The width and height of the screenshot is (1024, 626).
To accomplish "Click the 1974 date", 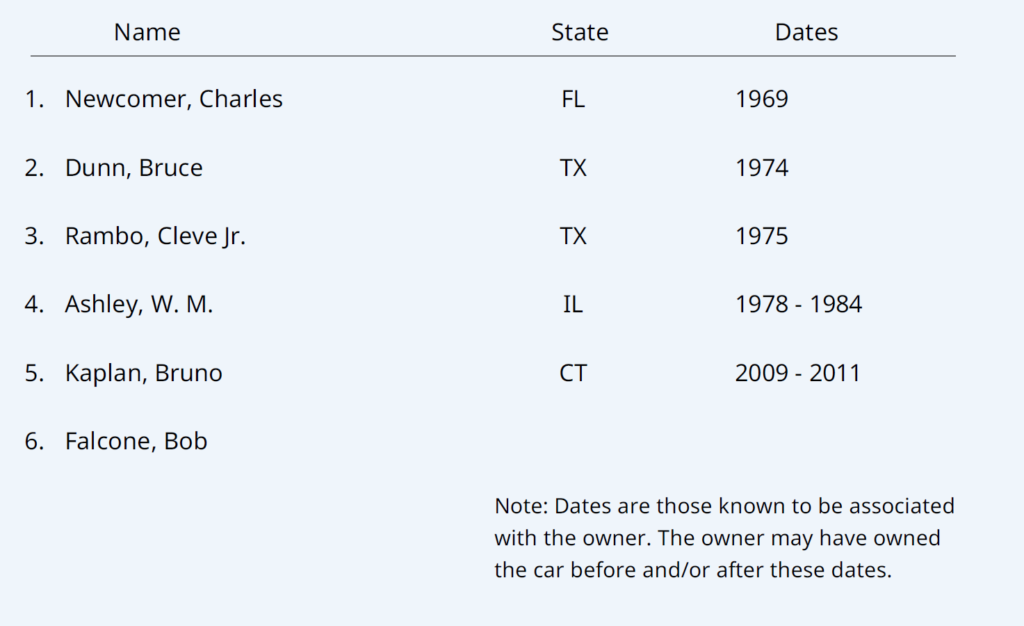I will 761,168.
